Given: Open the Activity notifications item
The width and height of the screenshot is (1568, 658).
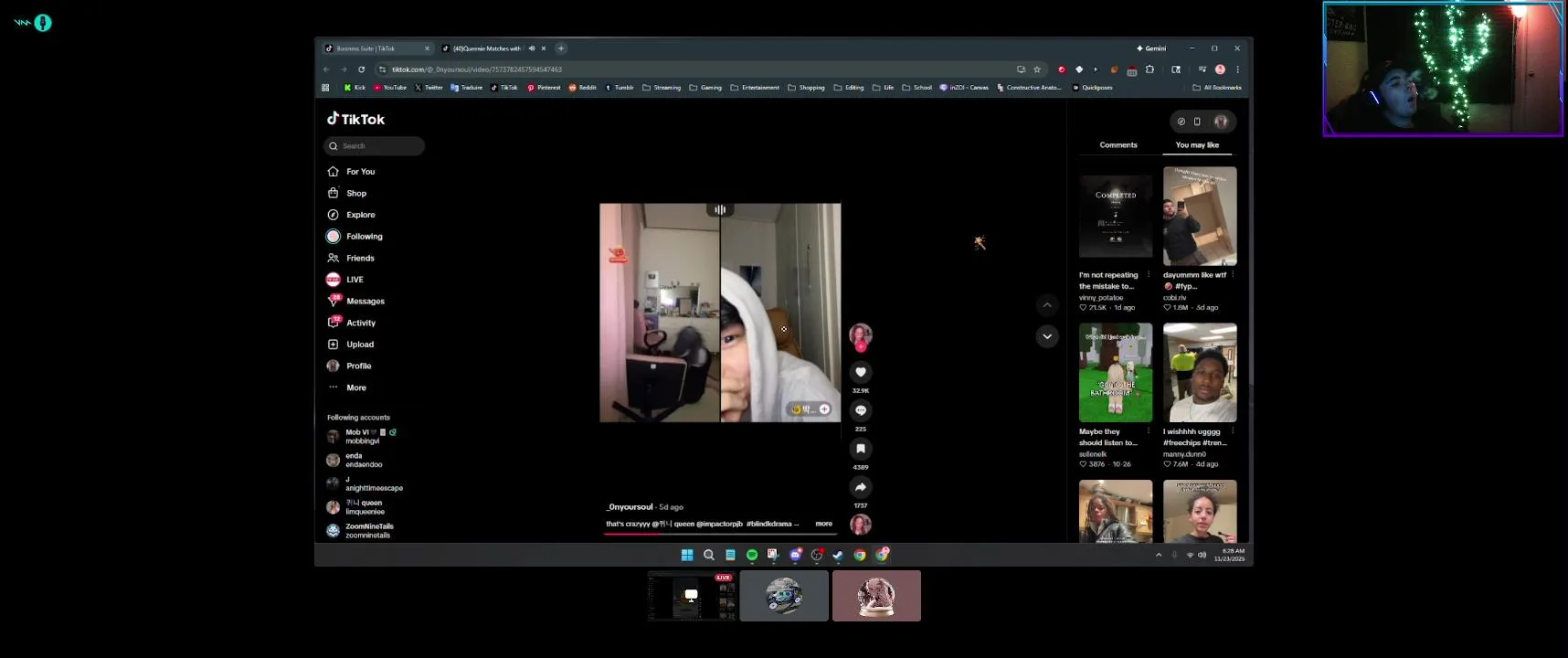Looking at the screenshot, I should click(x=352, y=323).
